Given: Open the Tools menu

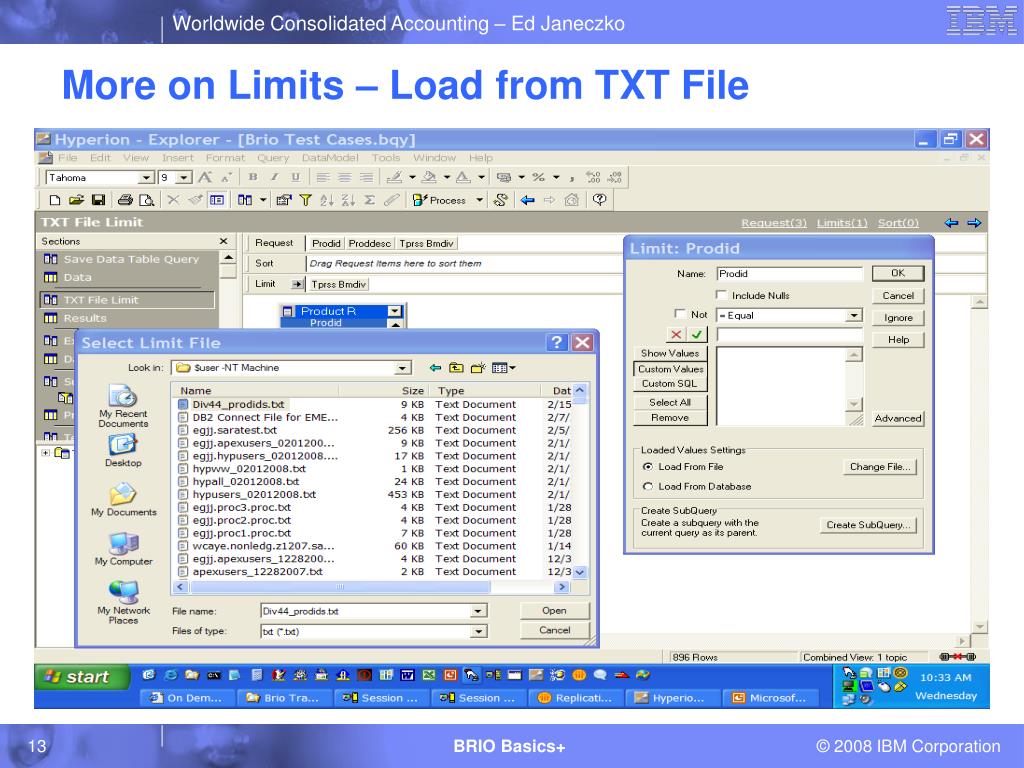Looking at the screenshot, I should (385, 157).
